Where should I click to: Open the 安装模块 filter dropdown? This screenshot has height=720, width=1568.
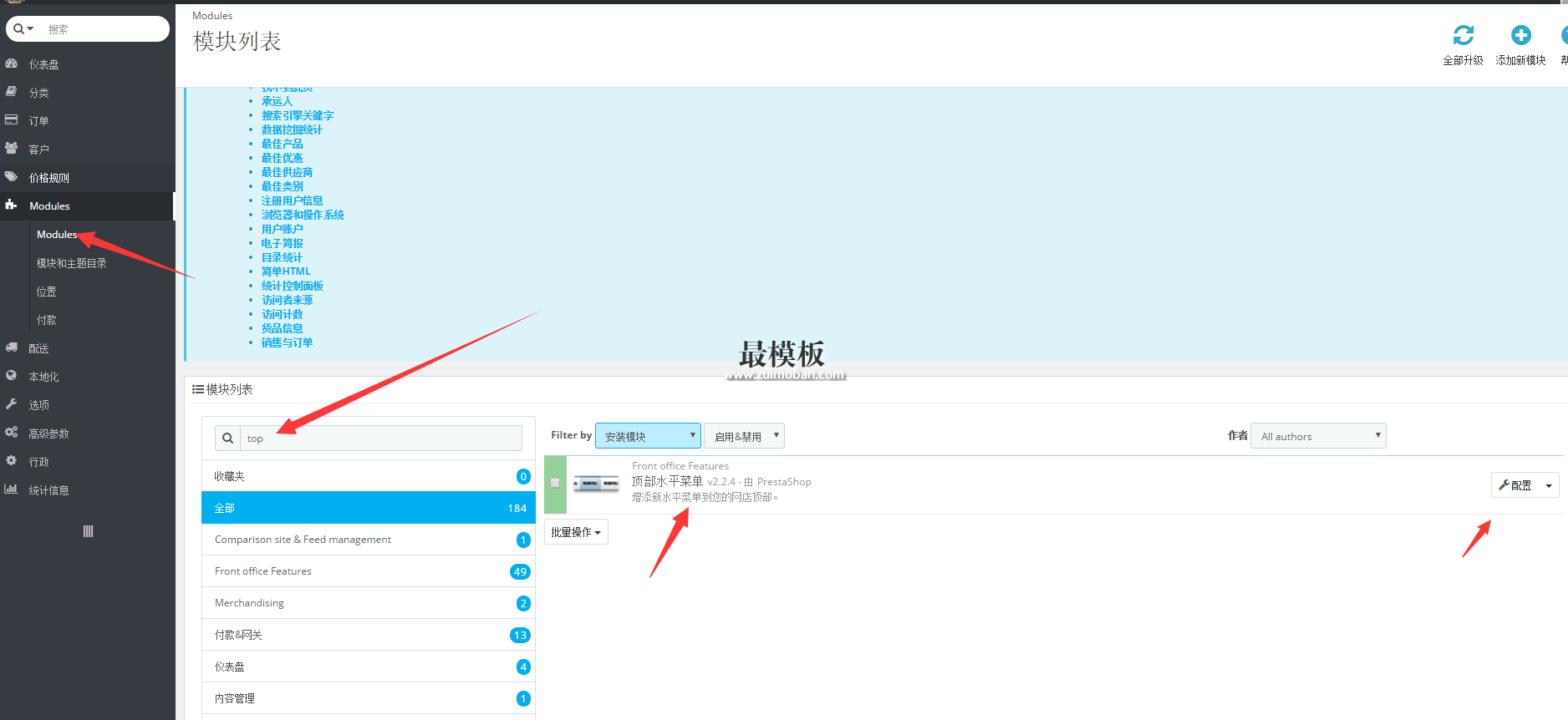click(648, 436)
